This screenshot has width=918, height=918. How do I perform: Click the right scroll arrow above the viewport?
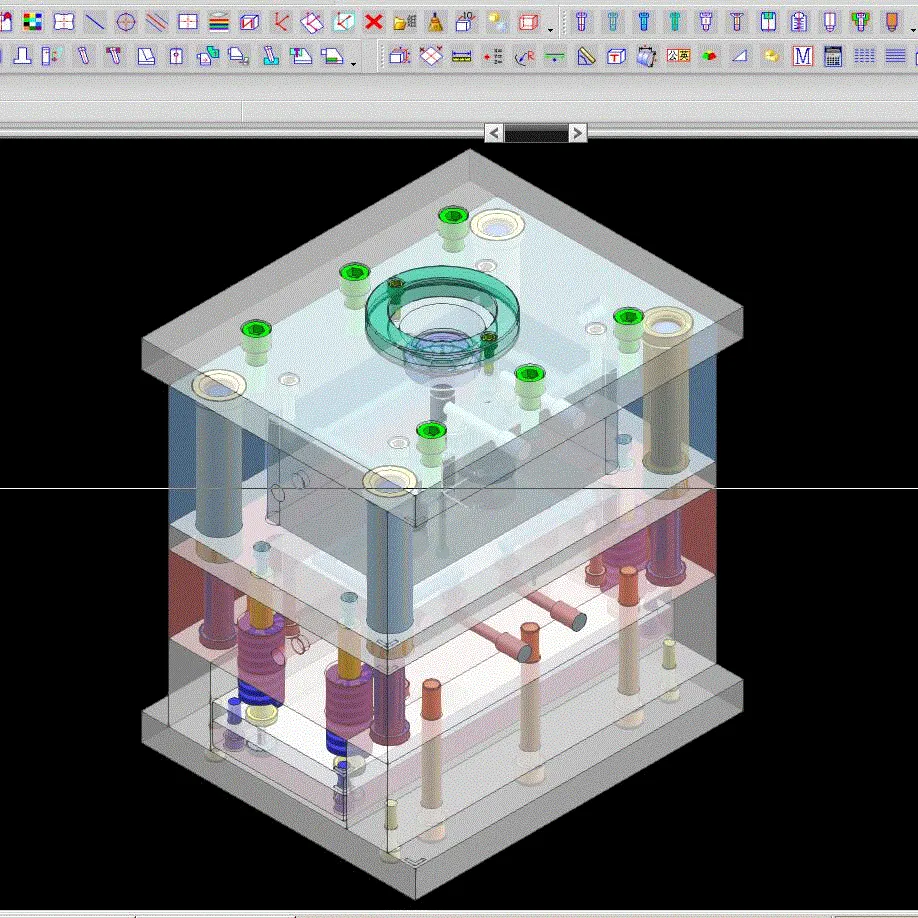[x=577, y=132]
